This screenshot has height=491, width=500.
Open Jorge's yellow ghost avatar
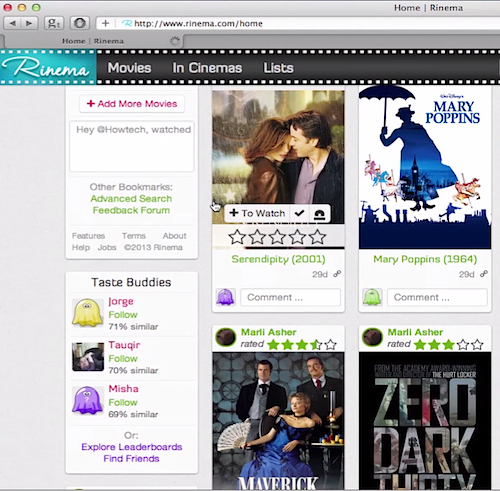pos(88,312)
